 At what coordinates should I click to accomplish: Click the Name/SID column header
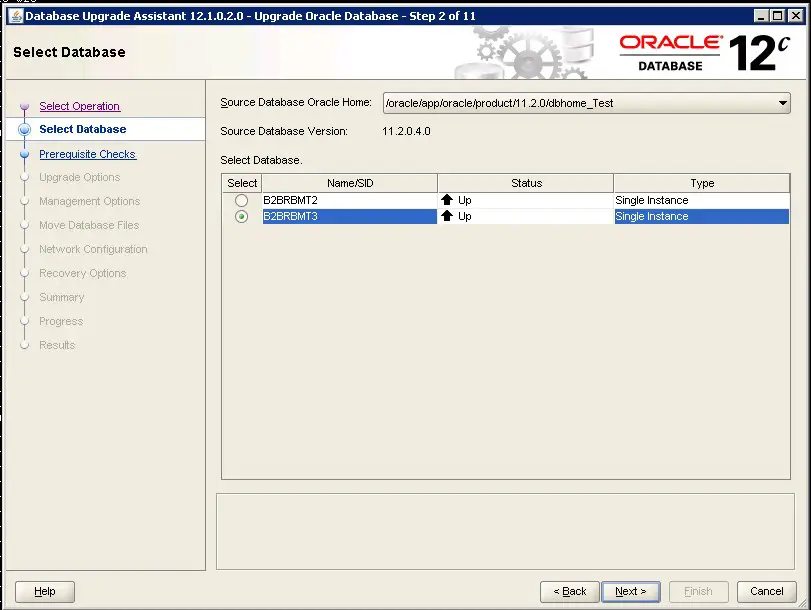[x=350, y=183]
